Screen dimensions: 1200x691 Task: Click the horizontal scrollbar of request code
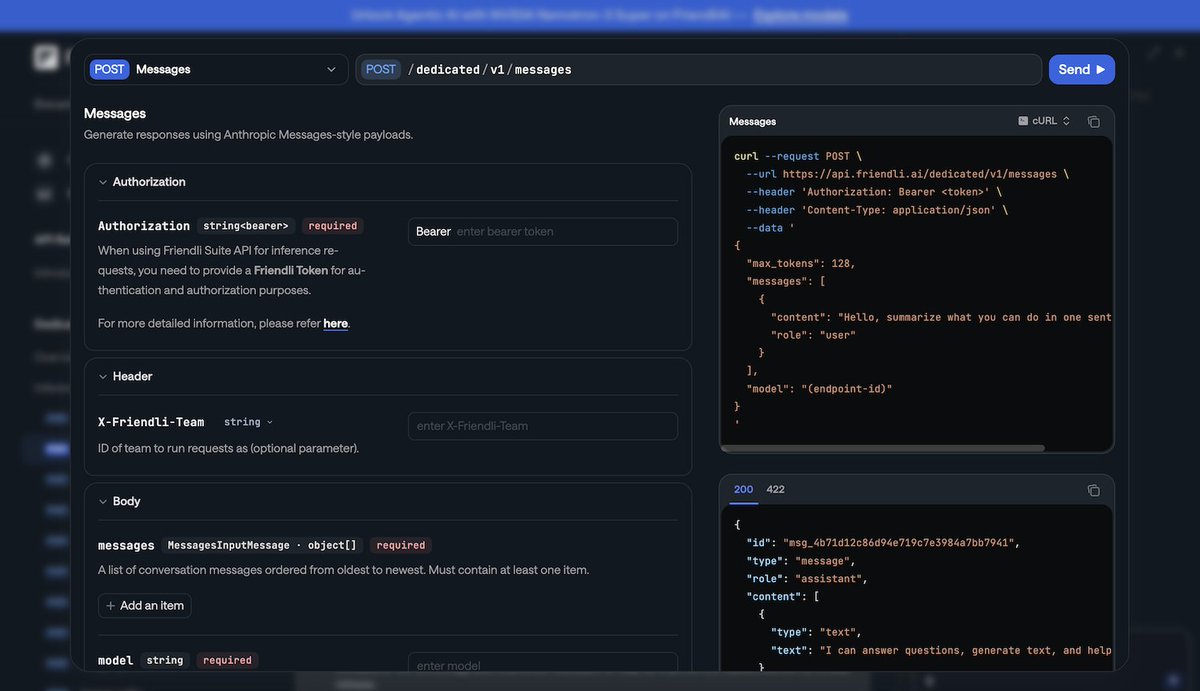[884, 448]
